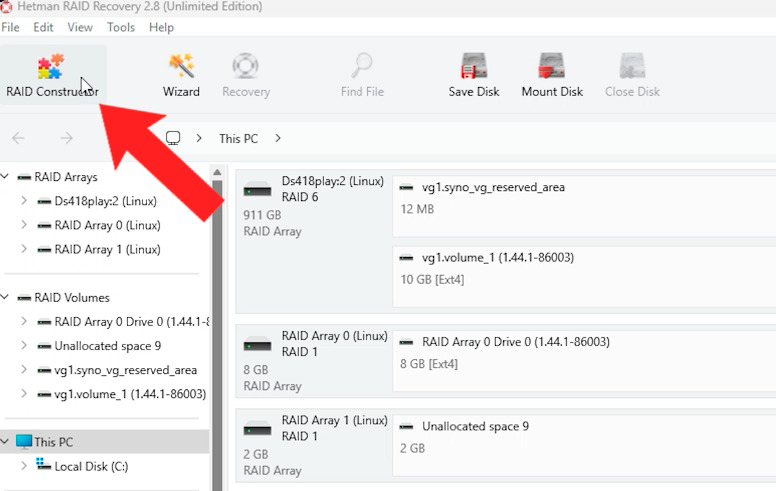Collapse the RAID Volumes tree group
Screen dimensions: 776x491
(x=5, y=297)
